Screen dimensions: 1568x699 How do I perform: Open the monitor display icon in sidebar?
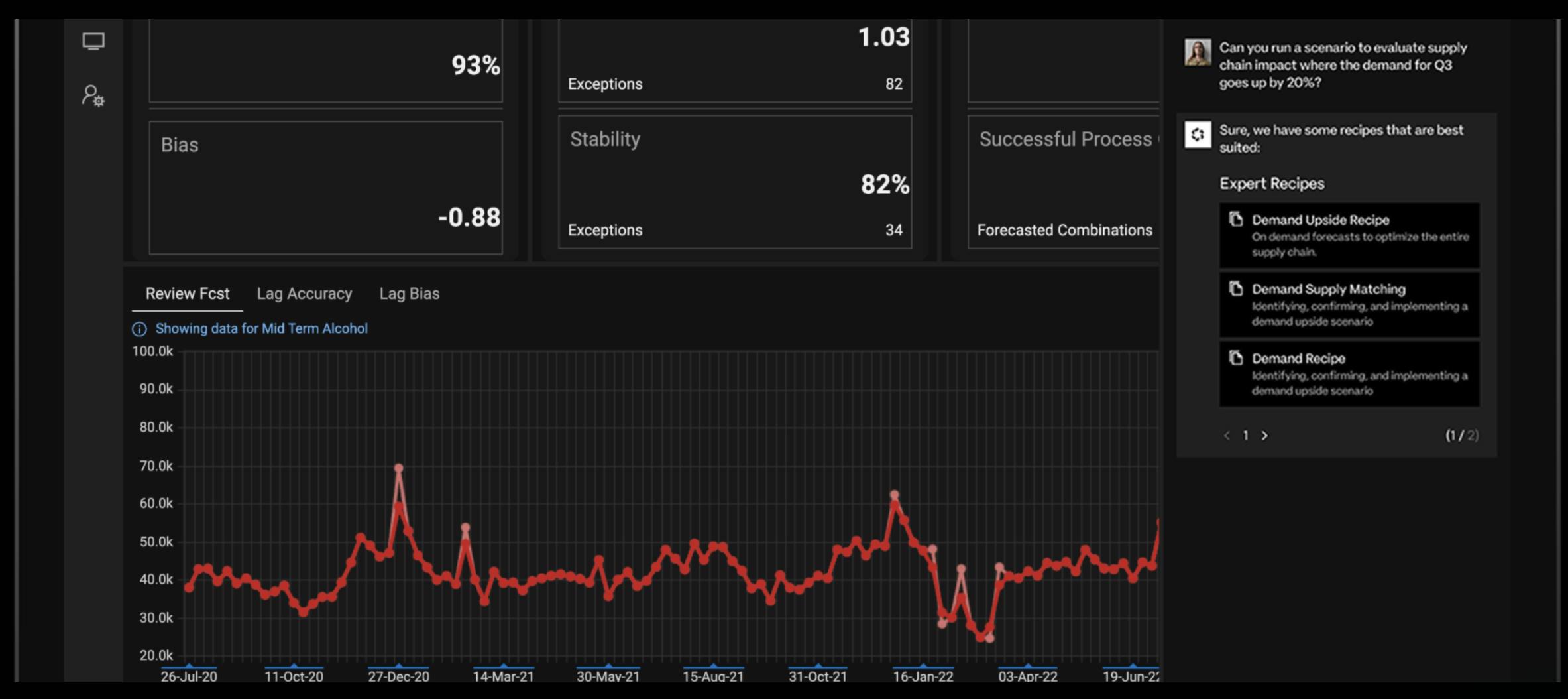point(93,42)
